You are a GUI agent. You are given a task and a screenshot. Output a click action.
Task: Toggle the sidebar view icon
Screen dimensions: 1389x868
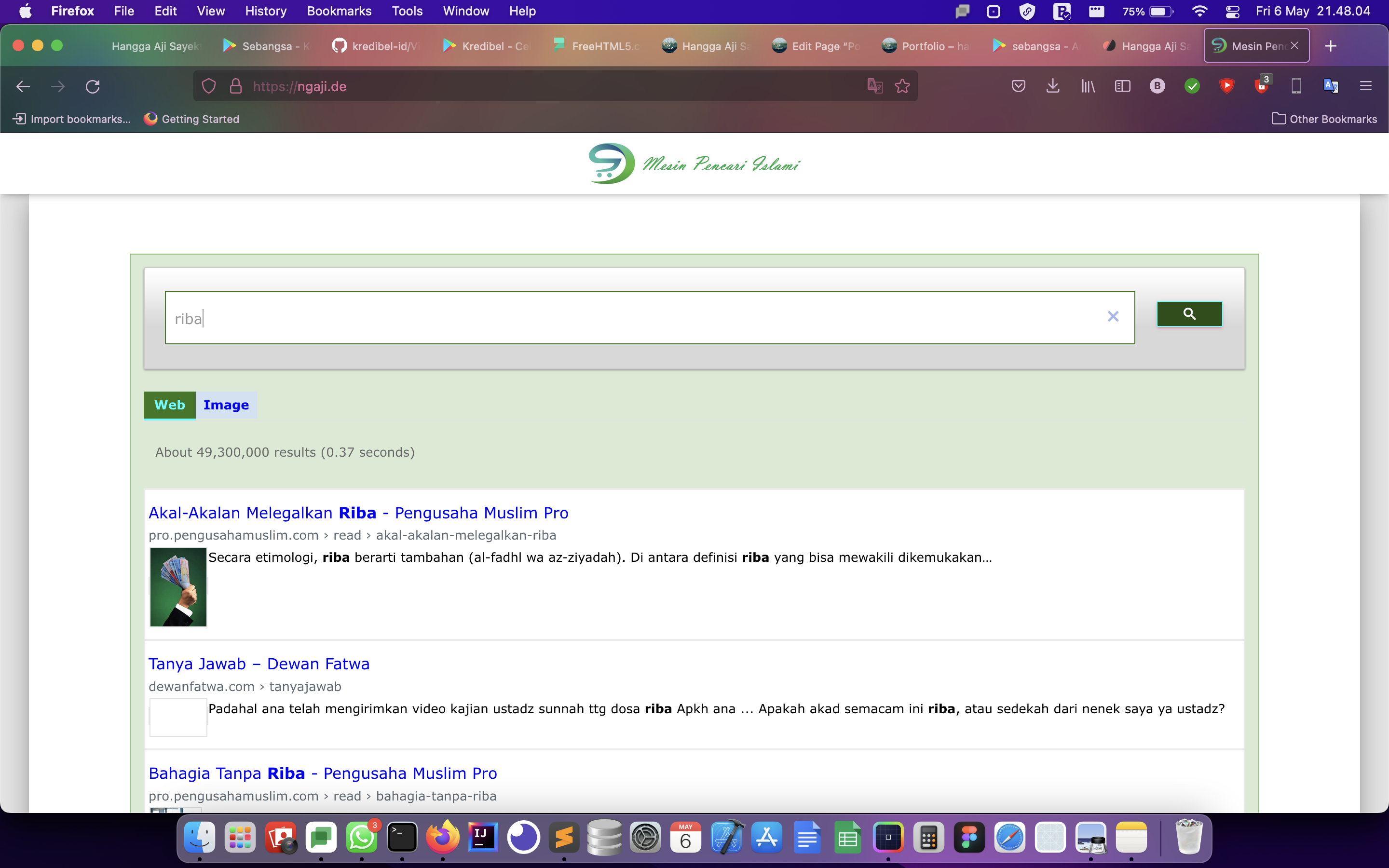pyautogui.click(x=1122, y=86)
